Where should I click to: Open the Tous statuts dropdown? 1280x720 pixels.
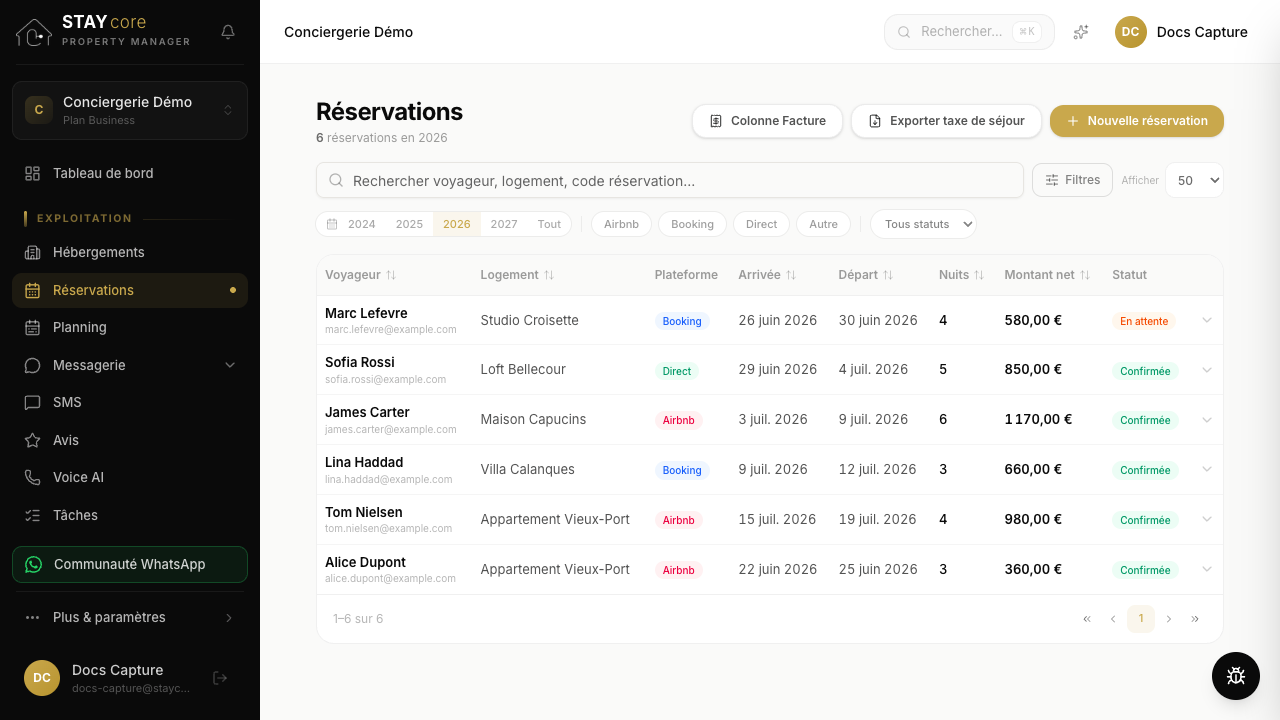coord(923,224)
